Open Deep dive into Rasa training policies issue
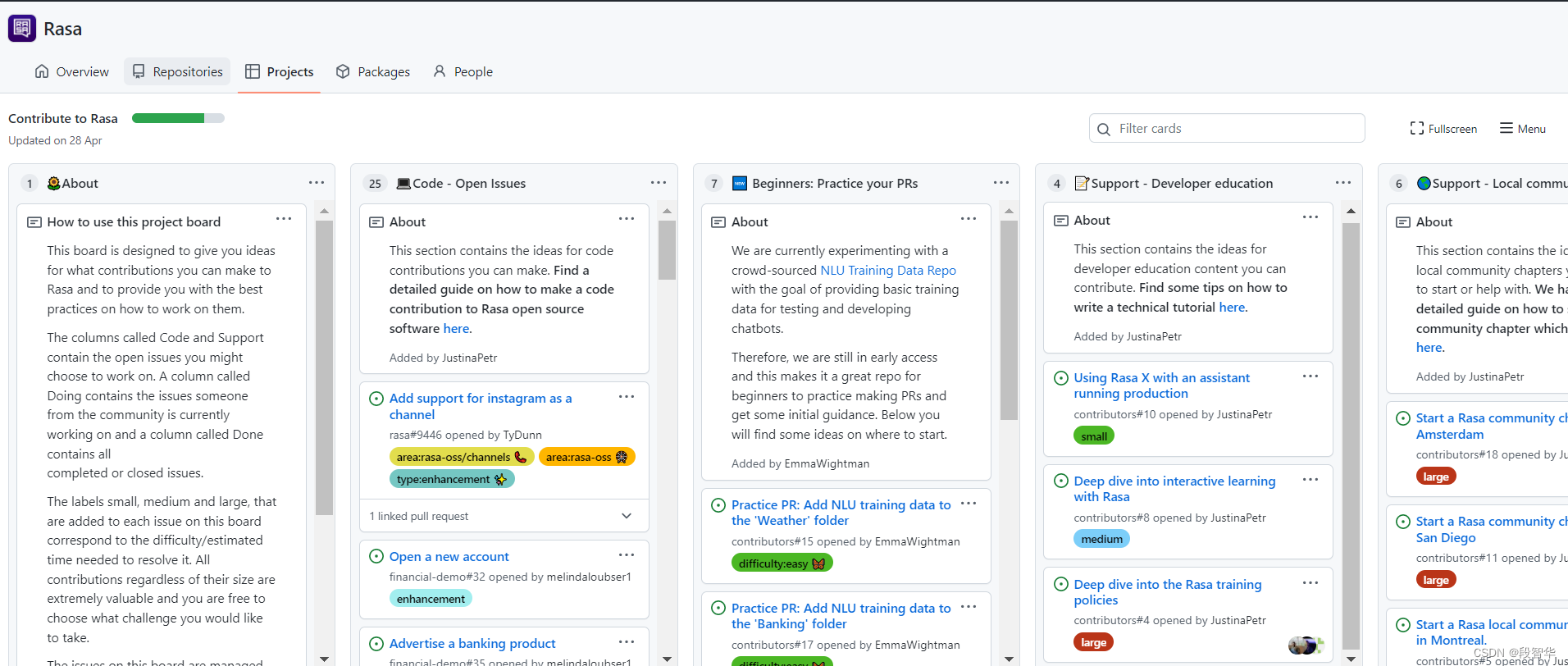 pos(1168,592)
